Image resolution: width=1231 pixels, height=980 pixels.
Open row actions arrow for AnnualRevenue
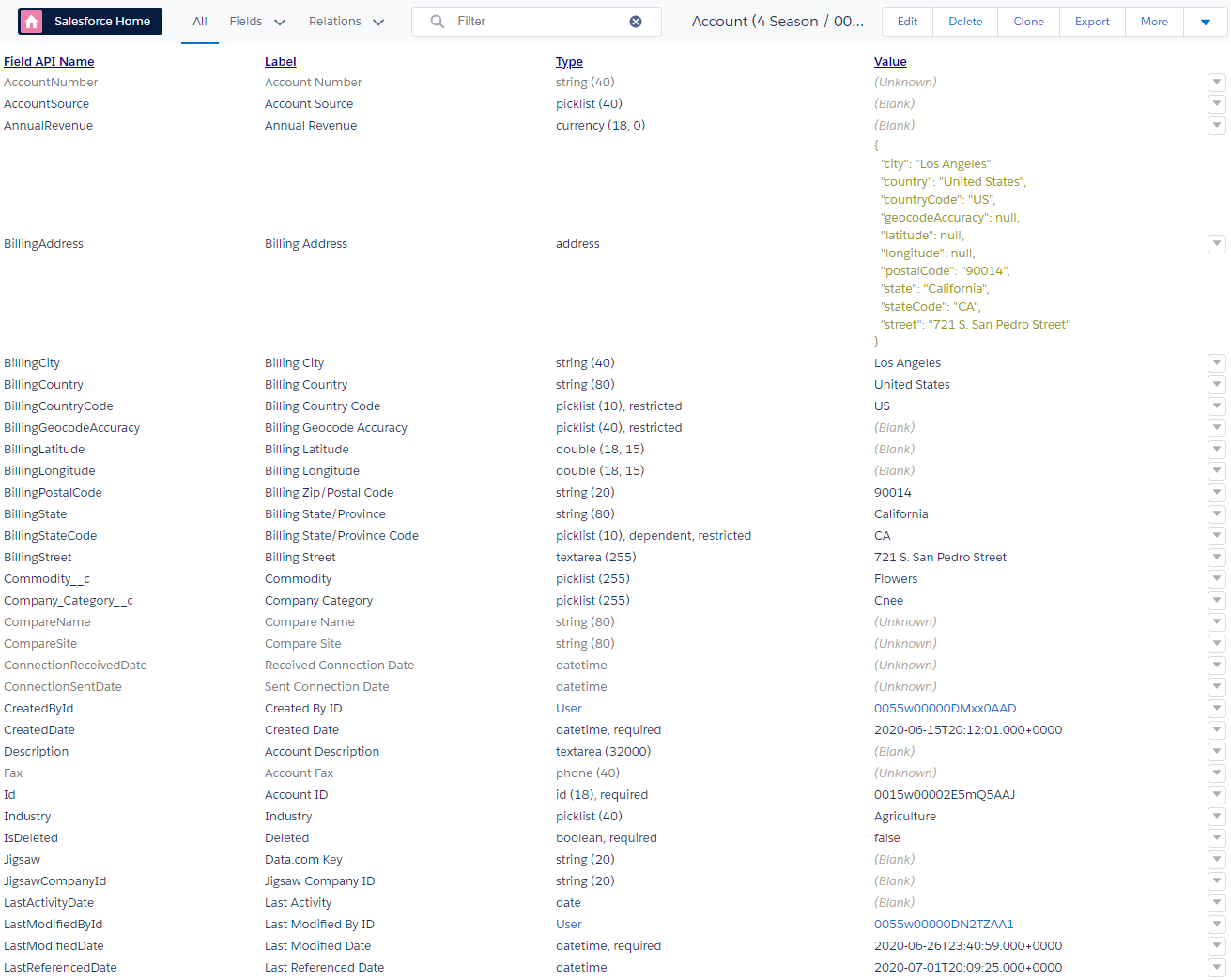[x=1217, y=126]
